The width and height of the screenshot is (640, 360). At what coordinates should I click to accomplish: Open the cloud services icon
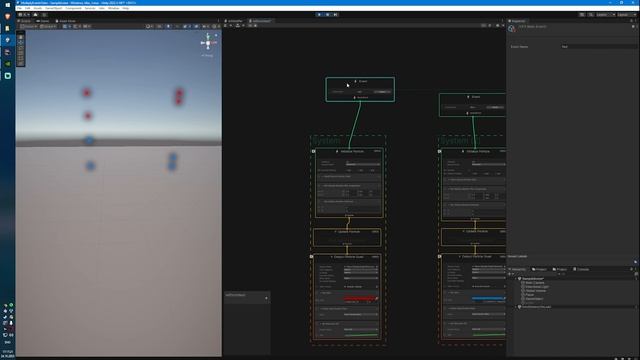pos(36,15)
